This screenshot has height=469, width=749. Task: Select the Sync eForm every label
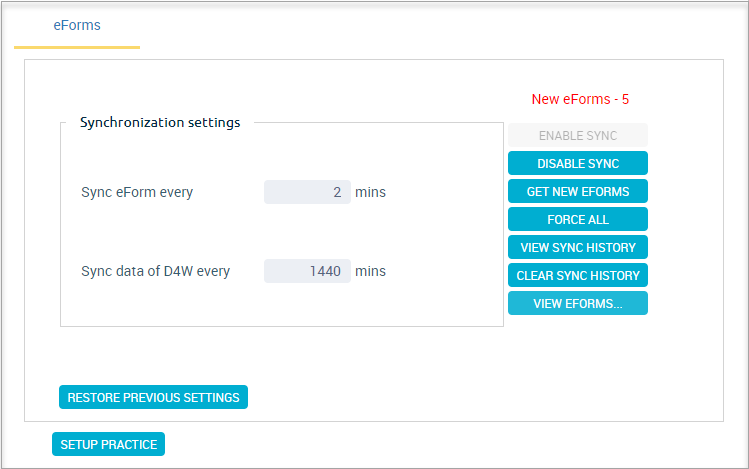tap(137, 192)
